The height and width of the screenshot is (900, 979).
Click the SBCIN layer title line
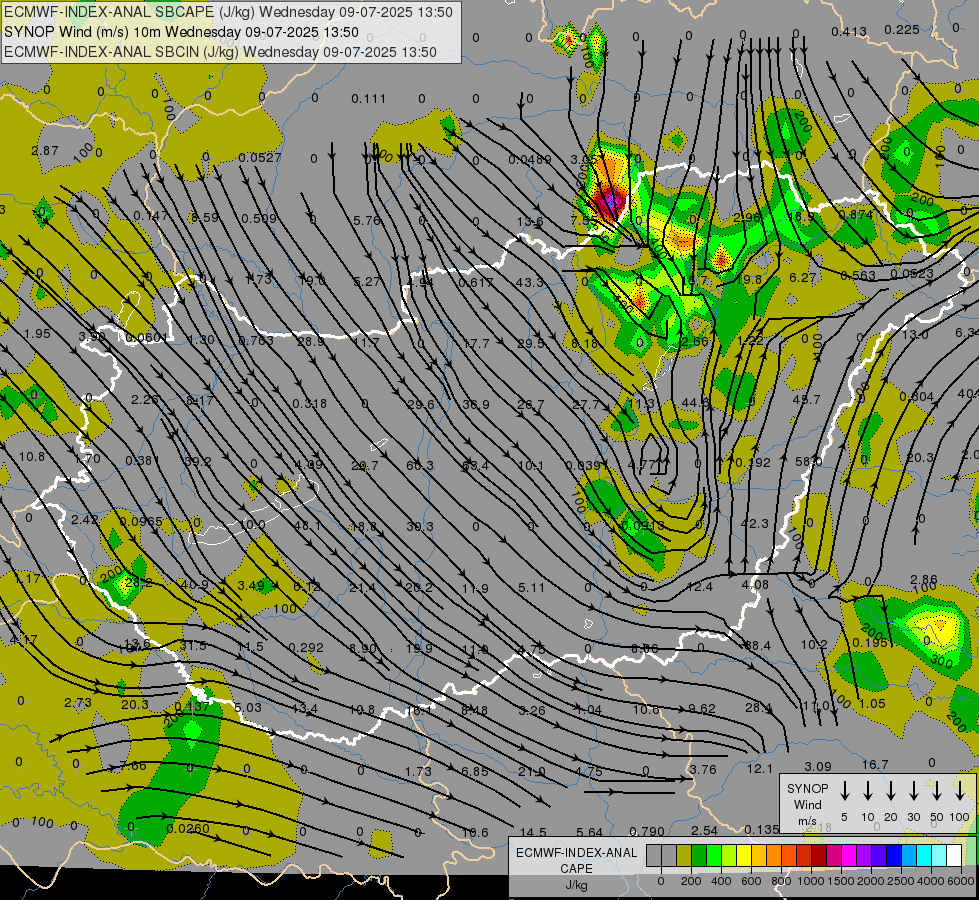[220, 52]
